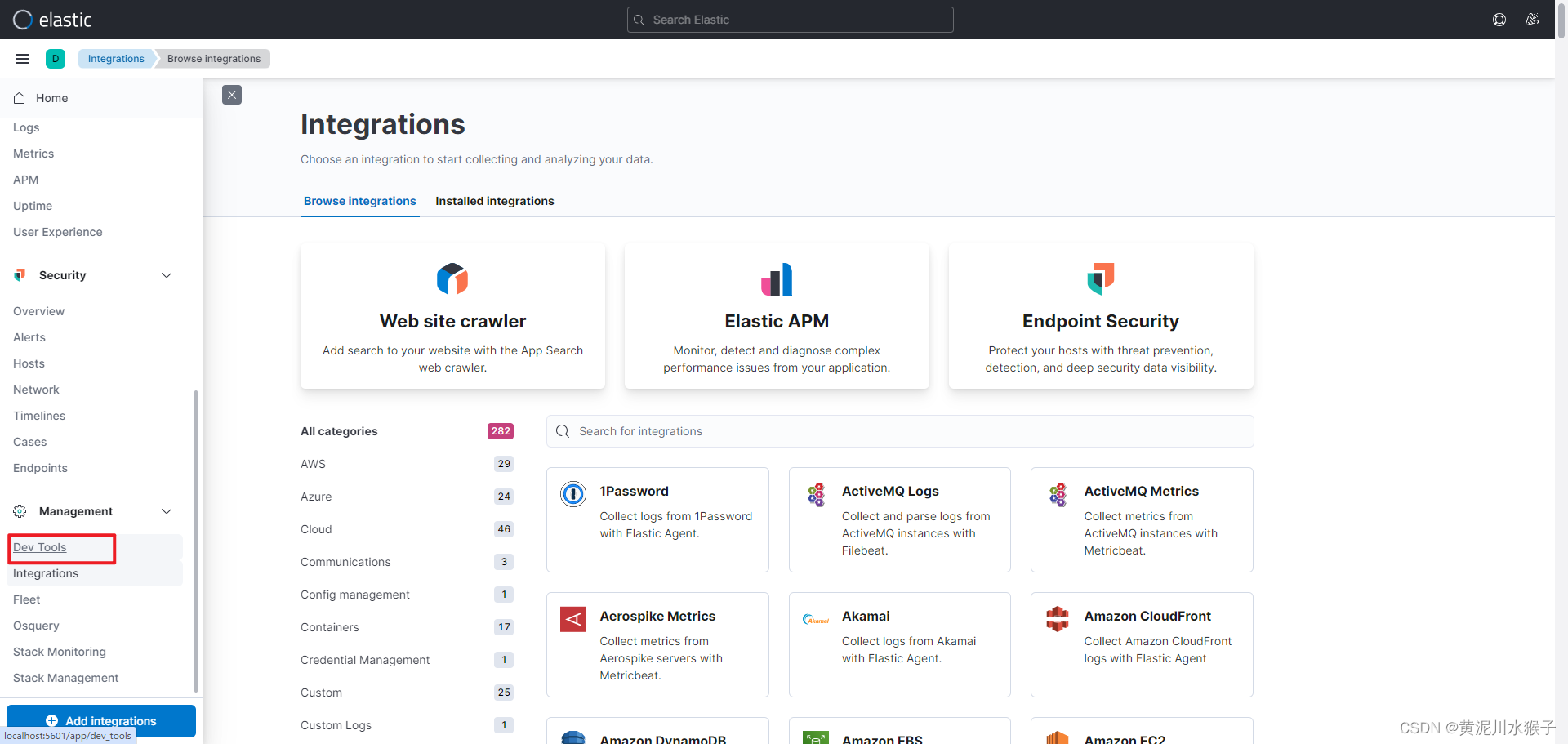
Task: Open Cases in sidebar
Action: coord(30,442)
